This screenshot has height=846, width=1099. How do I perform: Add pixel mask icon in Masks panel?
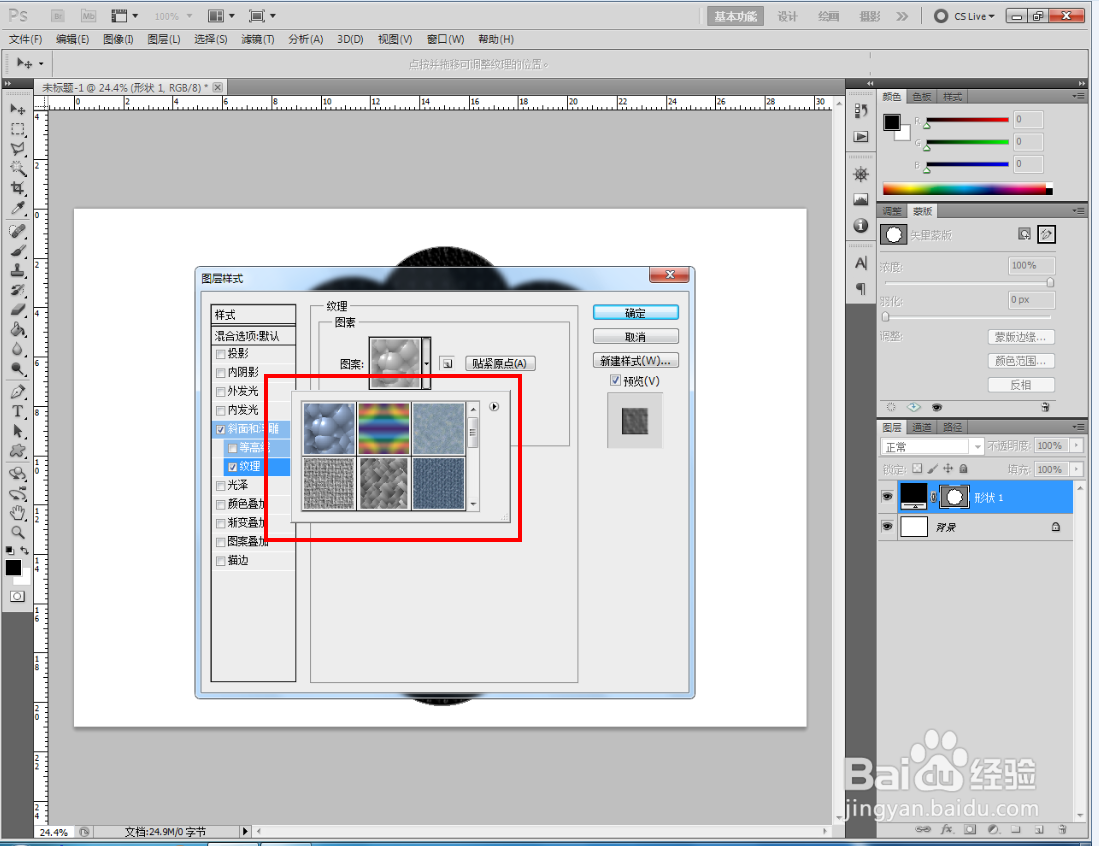coord(1025,234)
